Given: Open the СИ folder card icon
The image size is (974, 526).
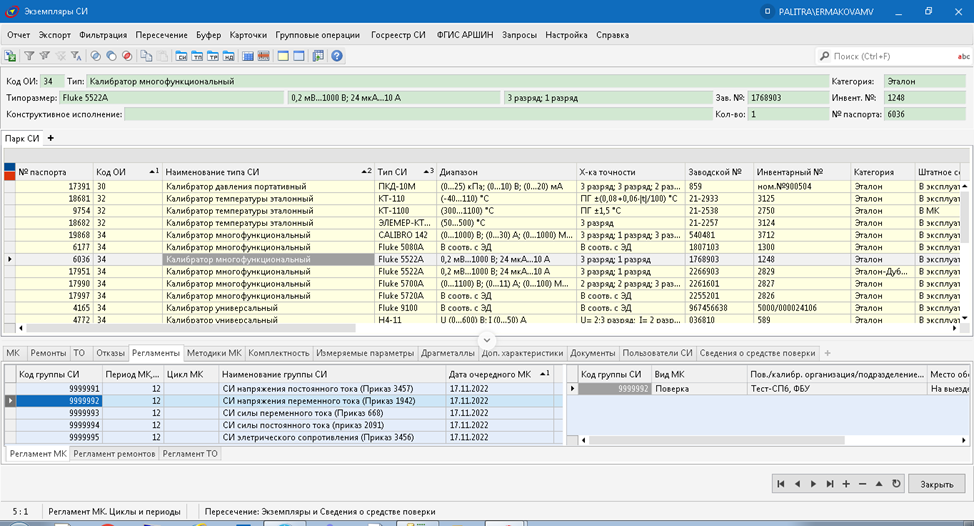Looking at the screenshot, I should click(181, 56).
